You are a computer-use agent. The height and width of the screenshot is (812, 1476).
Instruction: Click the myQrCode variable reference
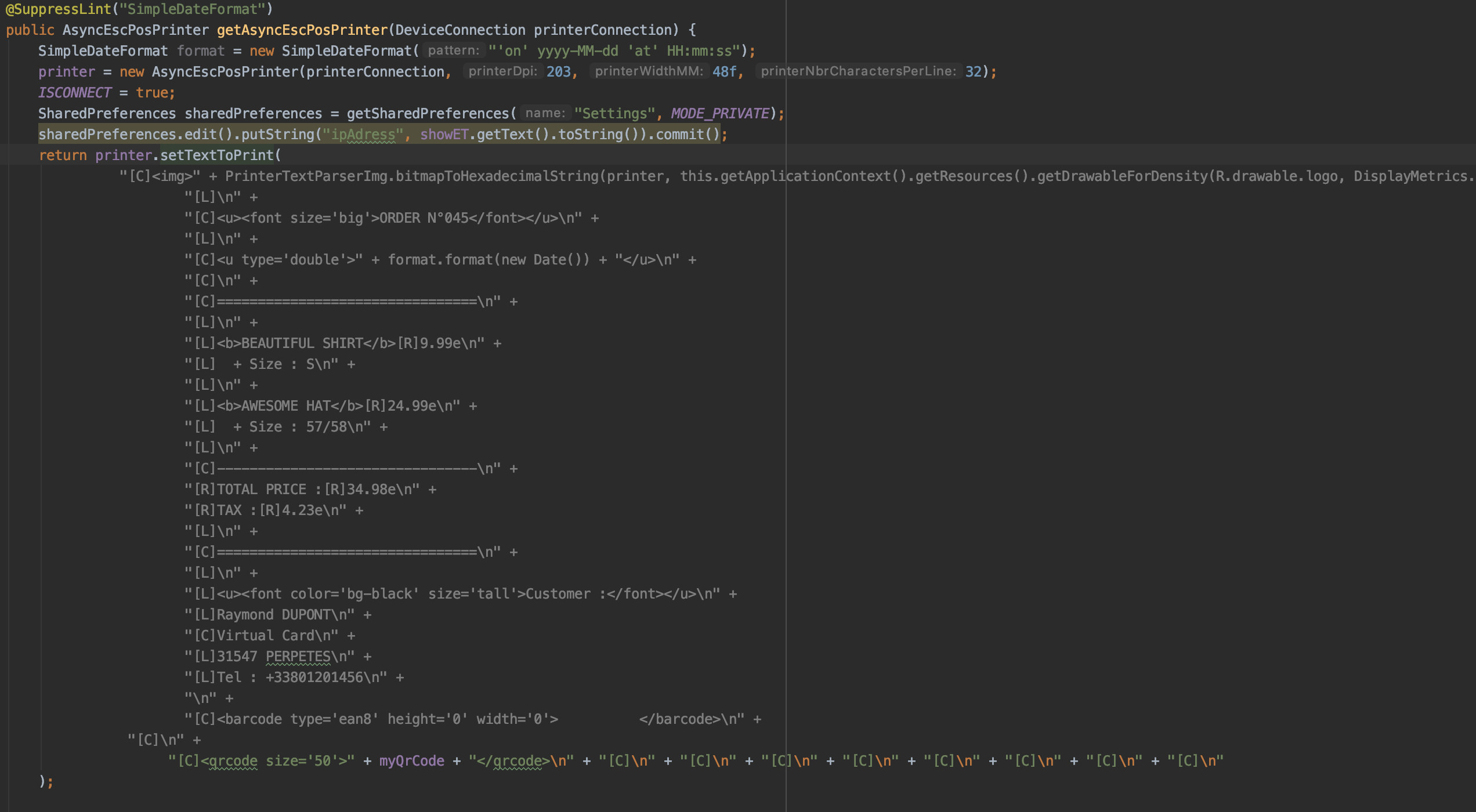[411, 761]
